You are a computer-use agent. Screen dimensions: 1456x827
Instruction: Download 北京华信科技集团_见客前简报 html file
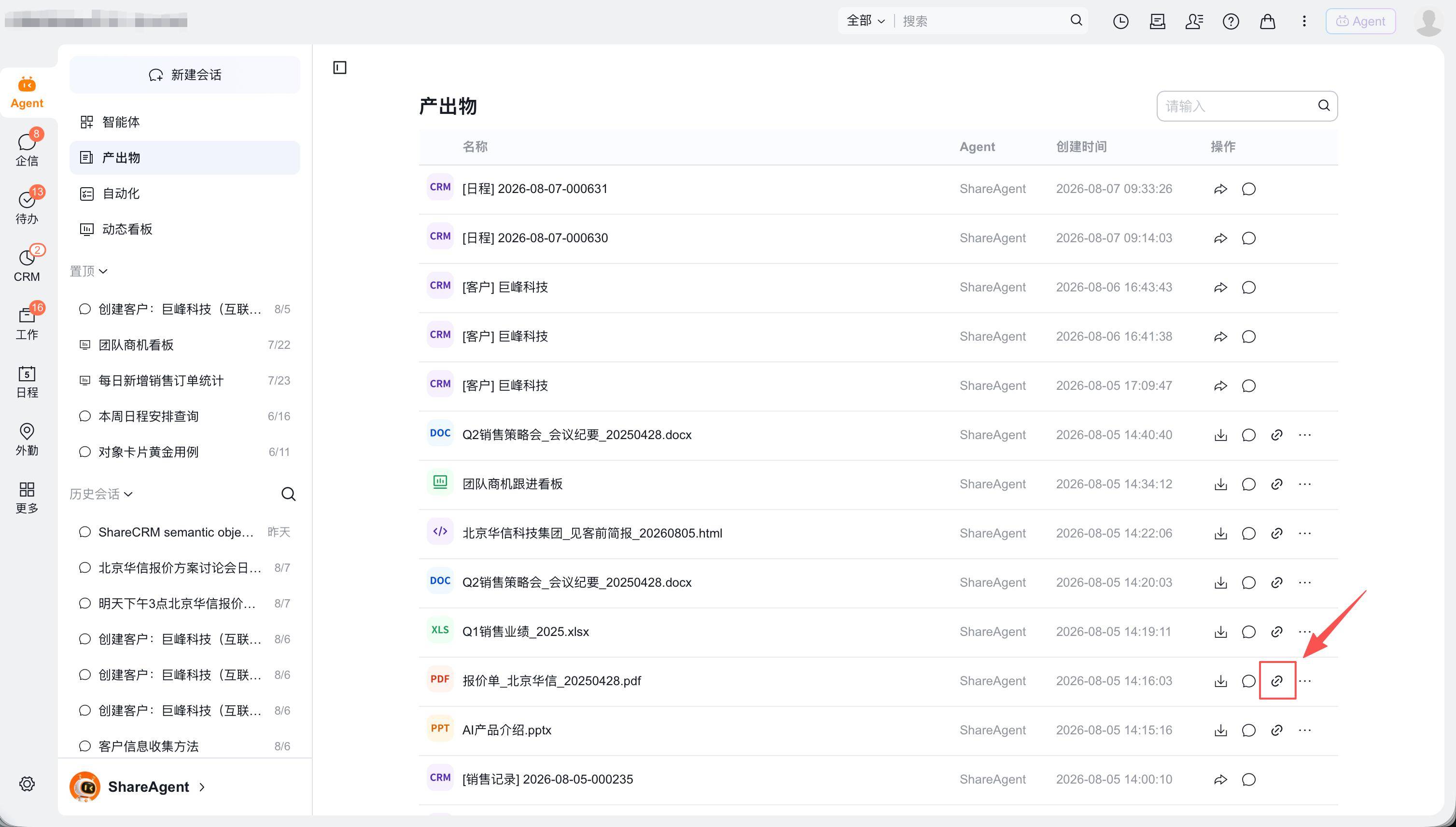tap(1220, 533)
